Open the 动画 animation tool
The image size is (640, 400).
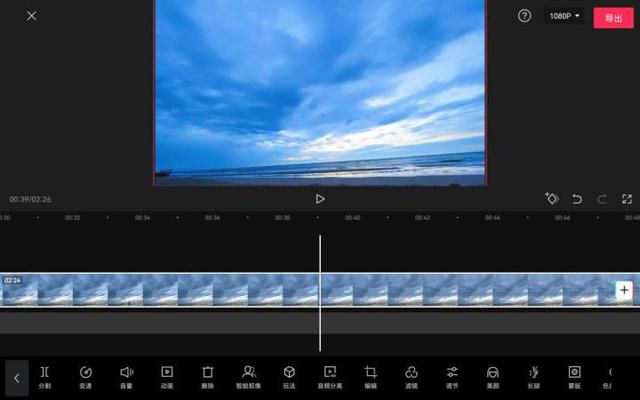click(167, 378)
